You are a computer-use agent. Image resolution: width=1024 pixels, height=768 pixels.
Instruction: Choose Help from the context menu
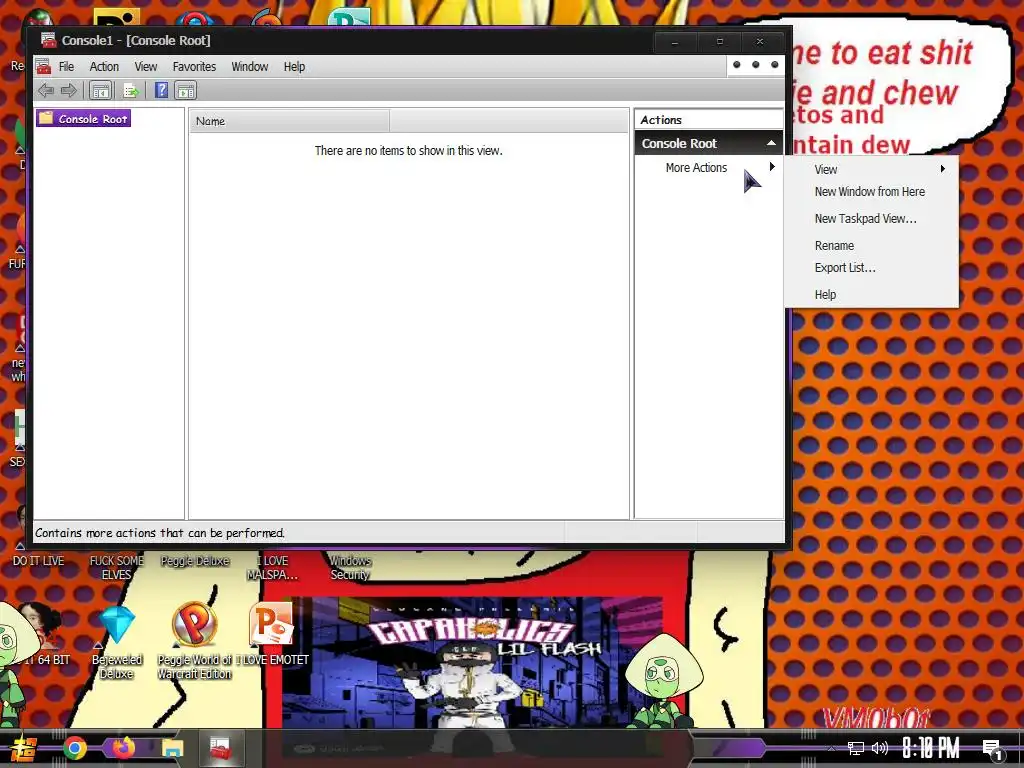click(871, 295)
